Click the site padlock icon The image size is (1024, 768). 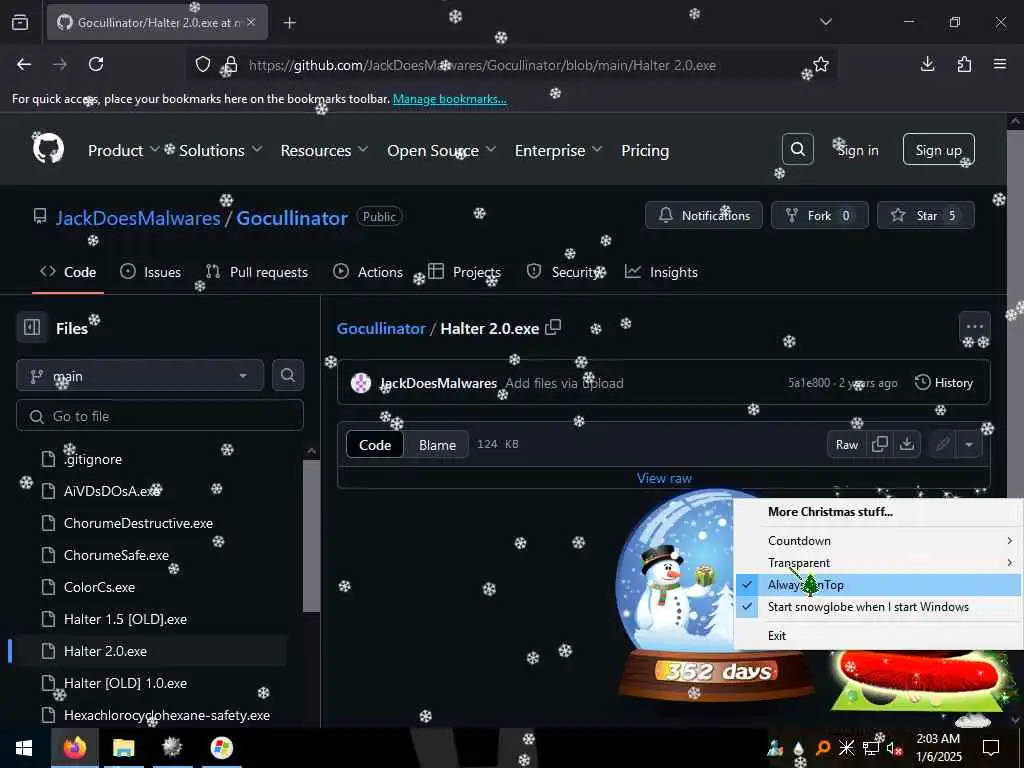click(x=231, y=64)
